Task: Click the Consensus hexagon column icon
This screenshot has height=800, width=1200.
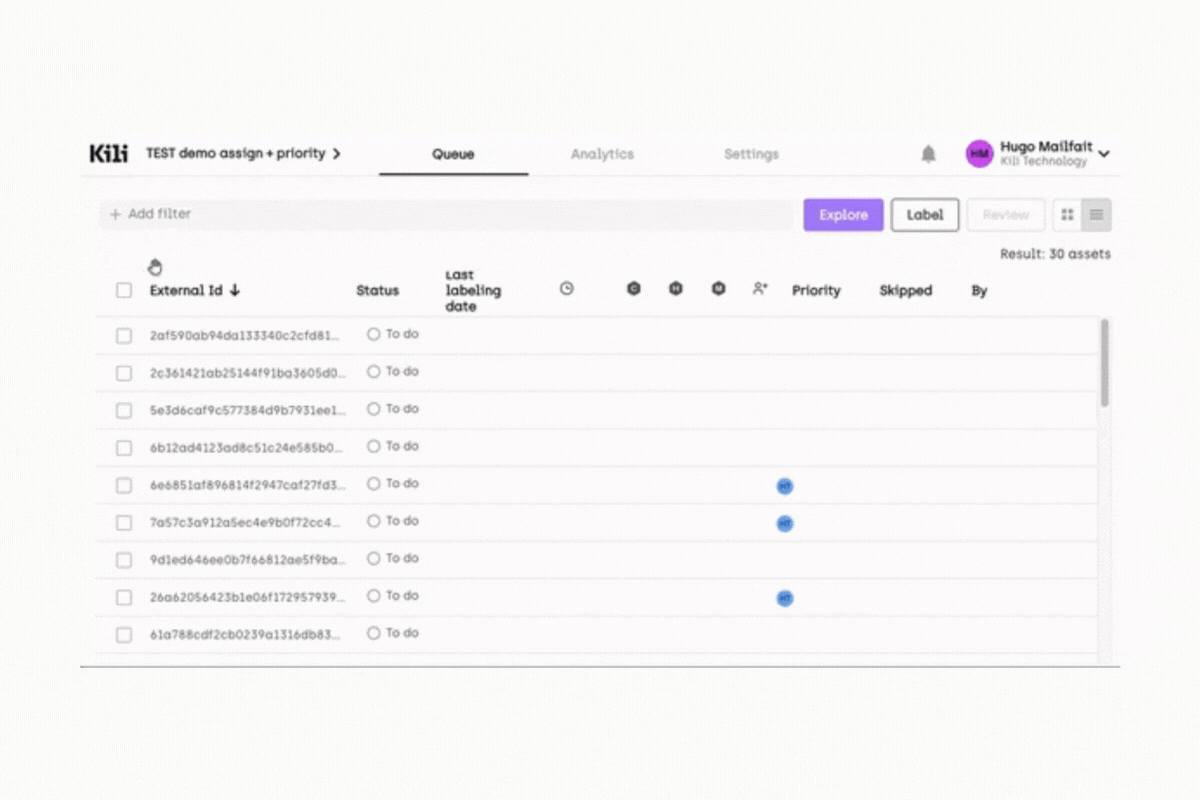Action: click(633, 288)
